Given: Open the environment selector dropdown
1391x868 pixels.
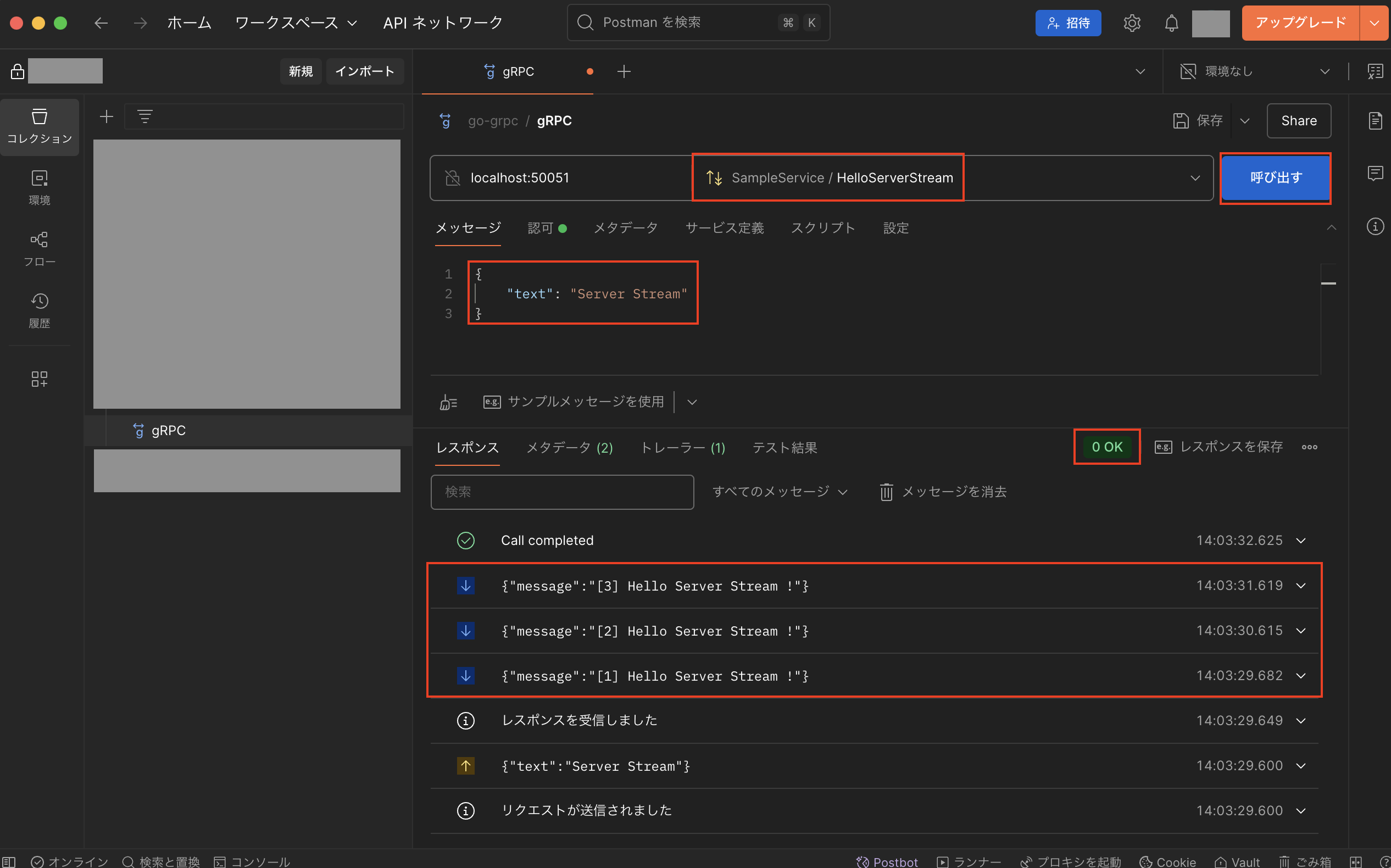Looking at the screenshot, I should (x=1255, y=71).
